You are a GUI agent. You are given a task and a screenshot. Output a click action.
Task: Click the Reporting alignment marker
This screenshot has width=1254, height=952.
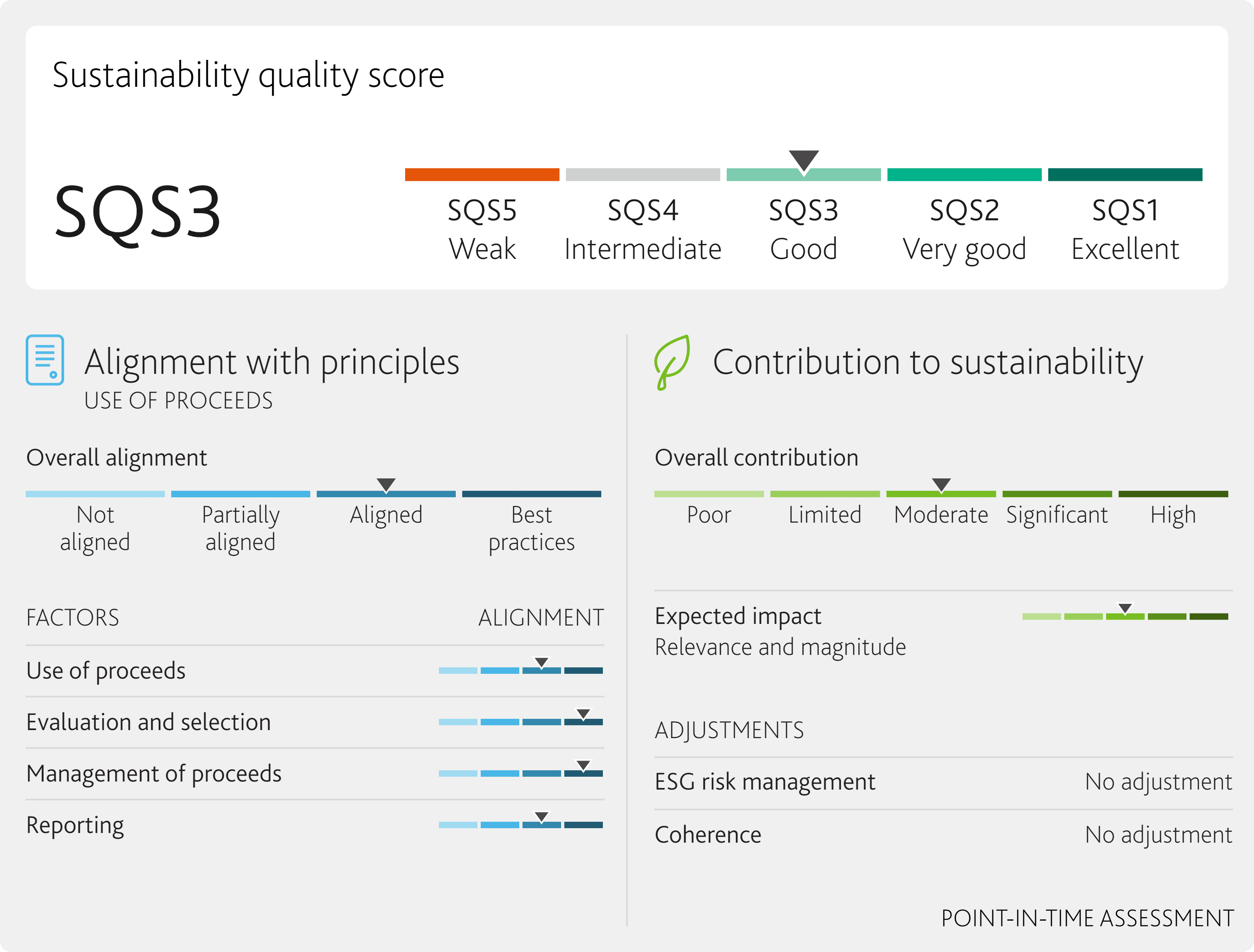[x=541, y=817]
